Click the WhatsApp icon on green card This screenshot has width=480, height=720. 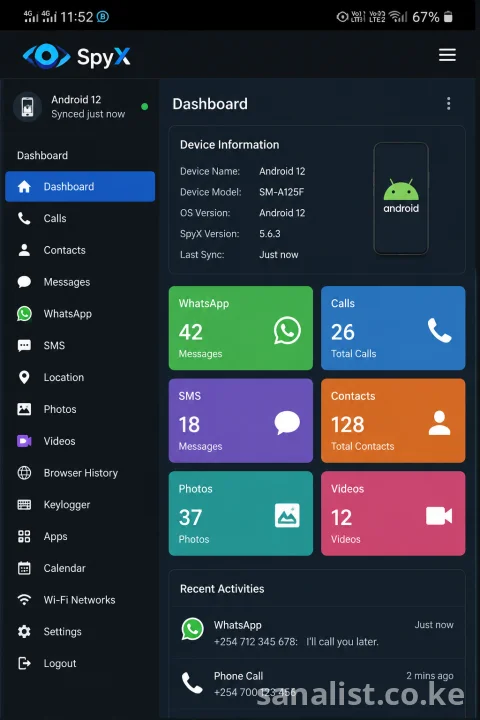287,330
